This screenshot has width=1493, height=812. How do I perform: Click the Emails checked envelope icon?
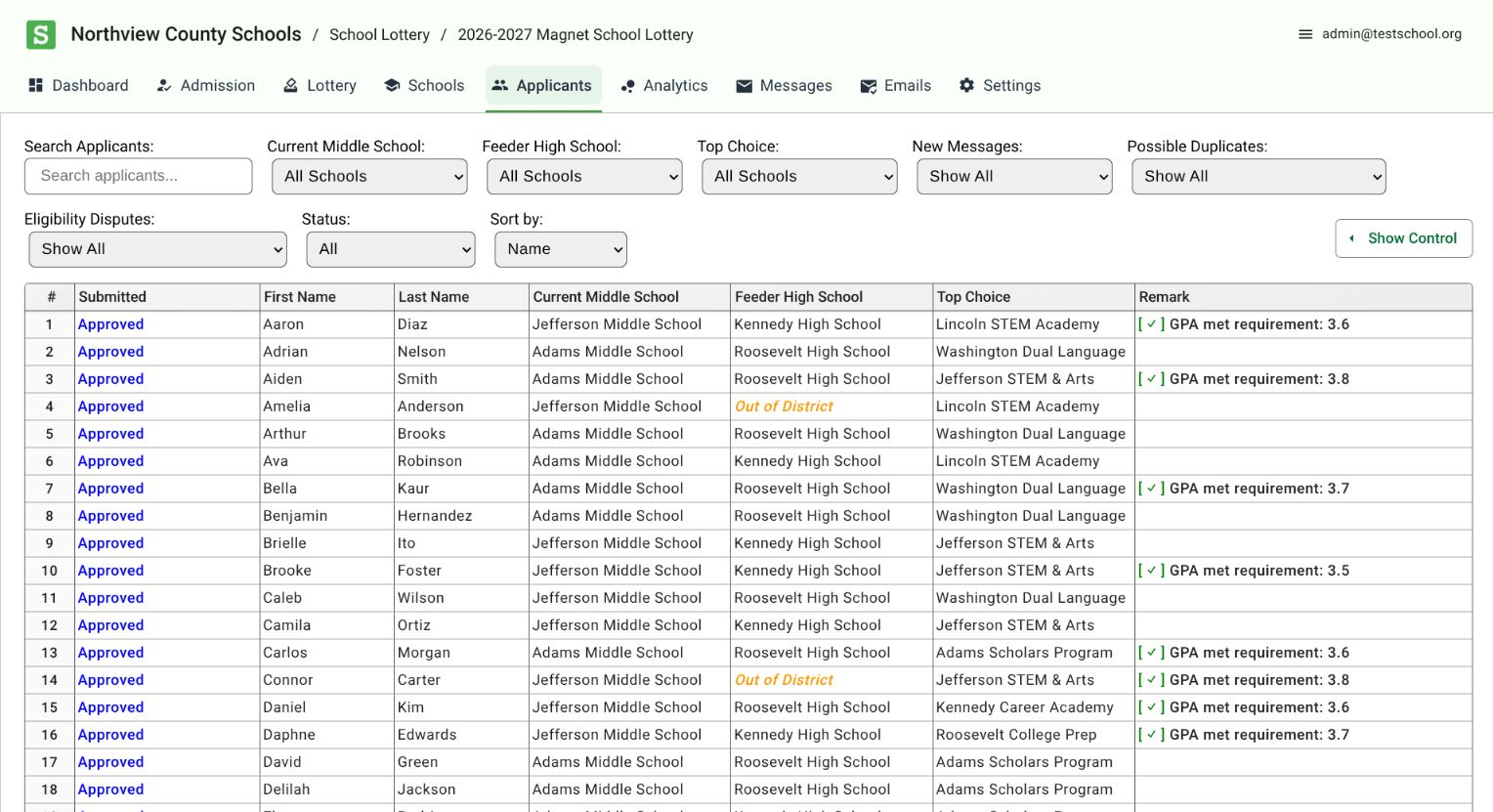pyautogui.click(x=868, y=86)
